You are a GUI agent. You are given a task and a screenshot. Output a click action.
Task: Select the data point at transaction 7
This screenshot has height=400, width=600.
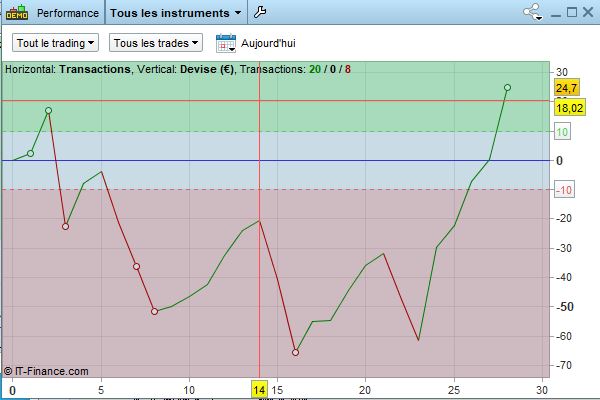tap(136, 266)
